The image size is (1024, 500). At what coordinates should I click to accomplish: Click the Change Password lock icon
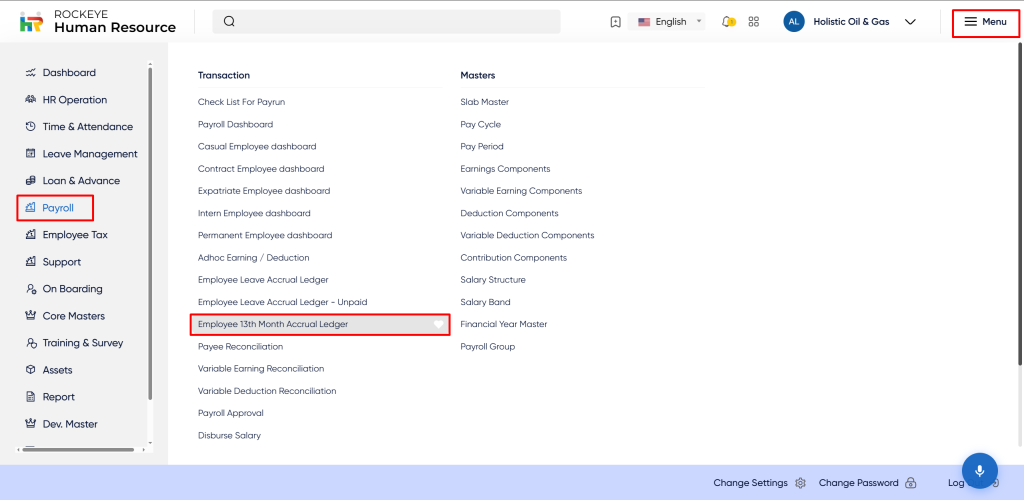[910, 483]
